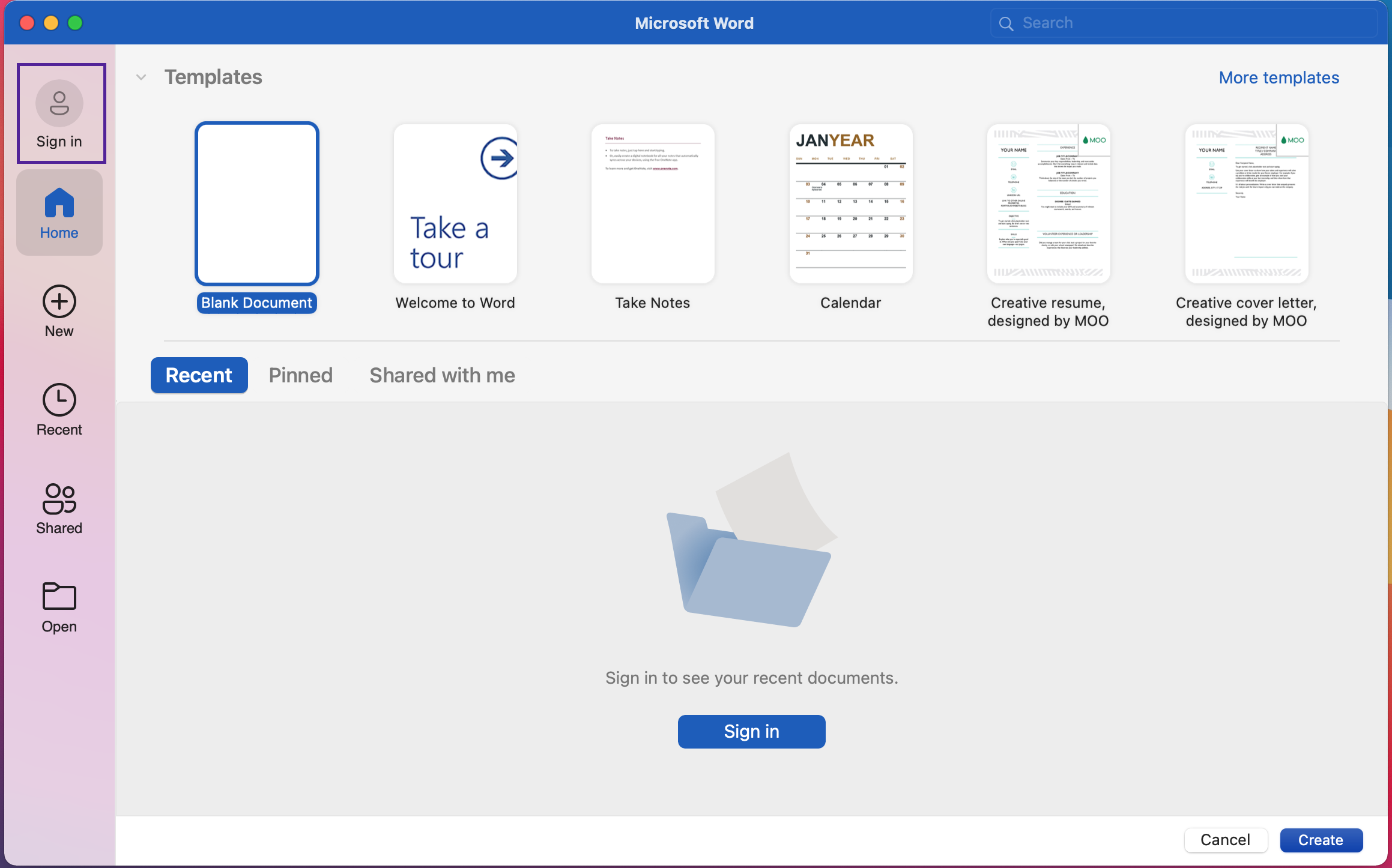Viewport: 1392px width, 868px height.
Task: Open the More templates link
Action: pos(1279,78)
